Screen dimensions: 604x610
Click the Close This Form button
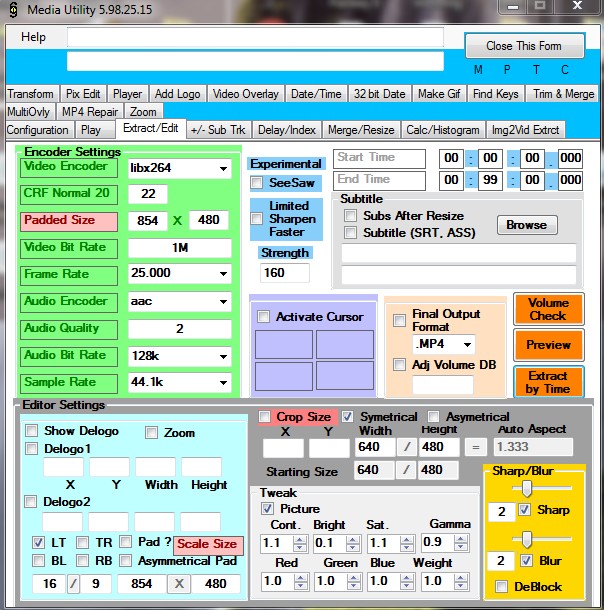[x=524, y=46]
